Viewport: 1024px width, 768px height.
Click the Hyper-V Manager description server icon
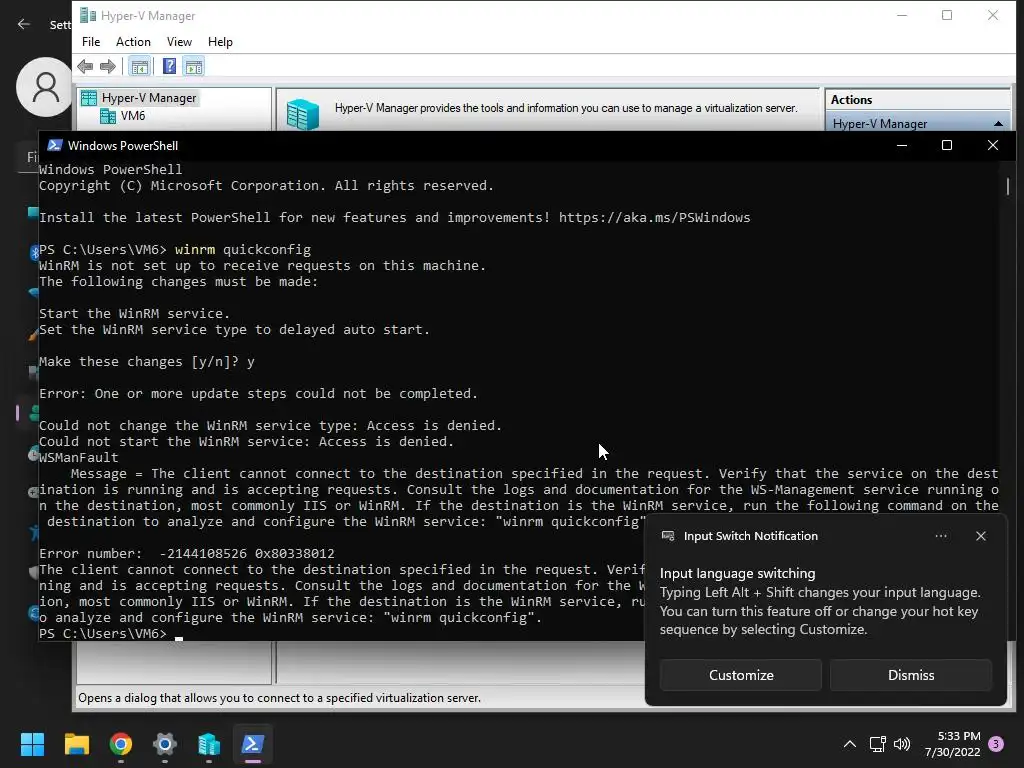(x=303, y=114)
